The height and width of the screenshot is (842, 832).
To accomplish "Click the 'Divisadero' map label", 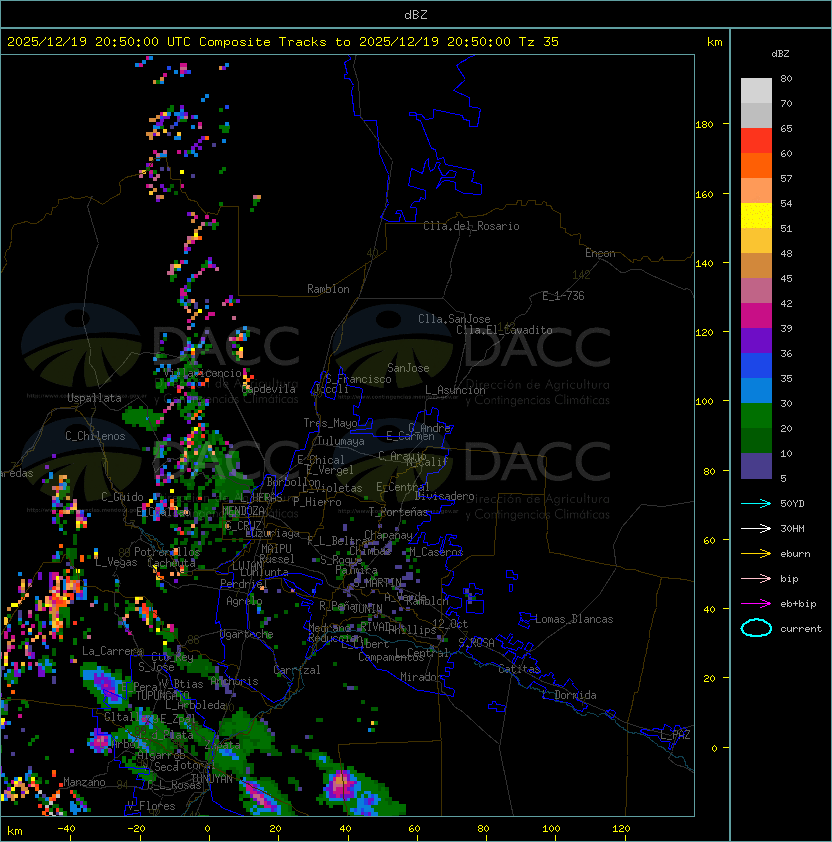I will (445, 496).
